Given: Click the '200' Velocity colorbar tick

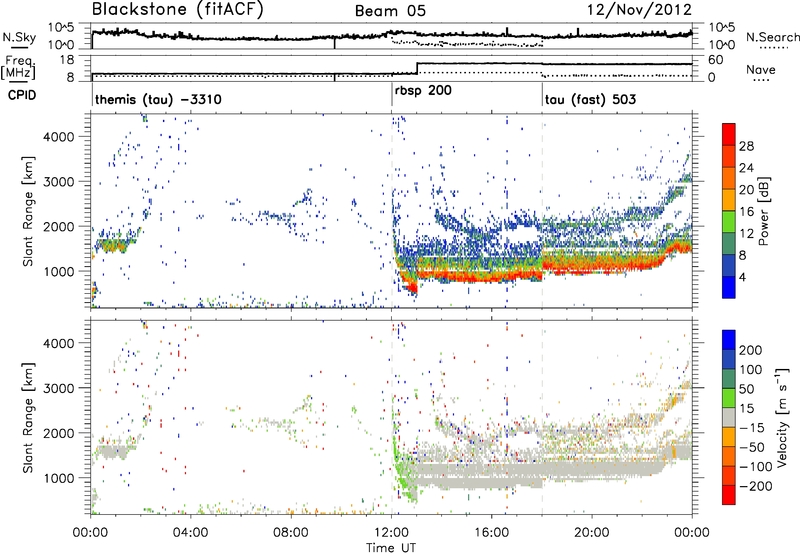Looking at the screenshot, I should [x=750, y=350].
